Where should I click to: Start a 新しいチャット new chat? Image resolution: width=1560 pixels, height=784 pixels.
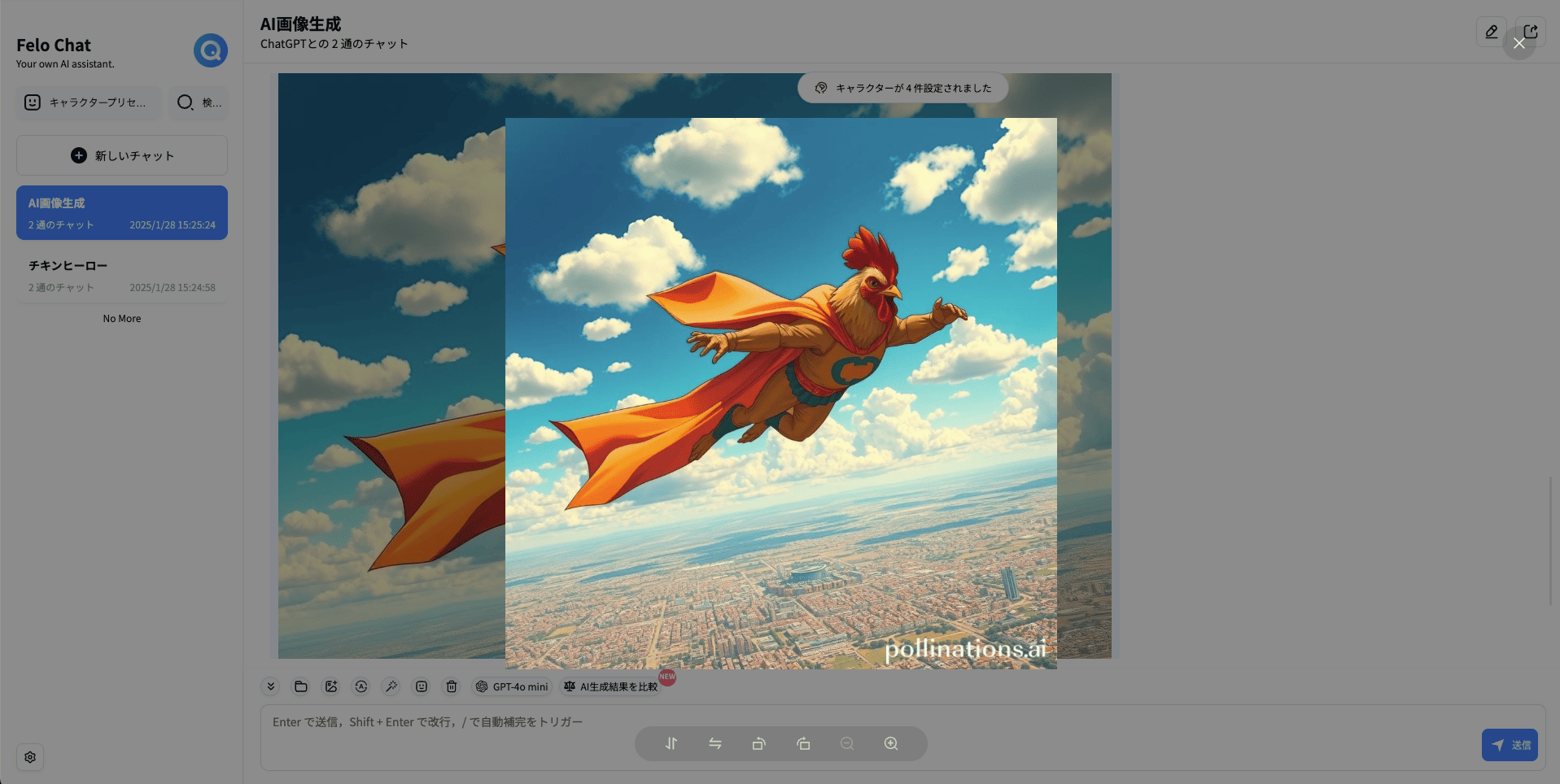coord(122,155)
